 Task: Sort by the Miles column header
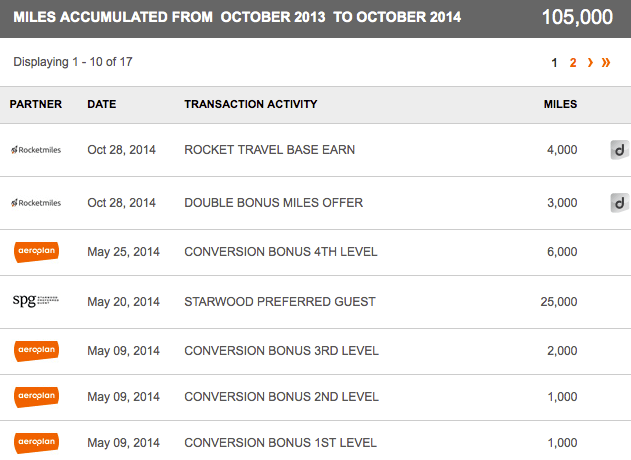560,104
